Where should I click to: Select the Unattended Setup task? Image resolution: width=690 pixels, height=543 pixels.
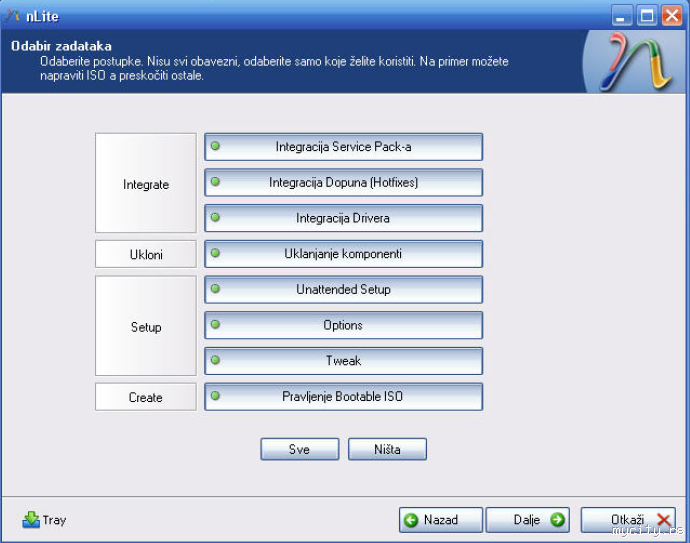click(x=343, y=289)
